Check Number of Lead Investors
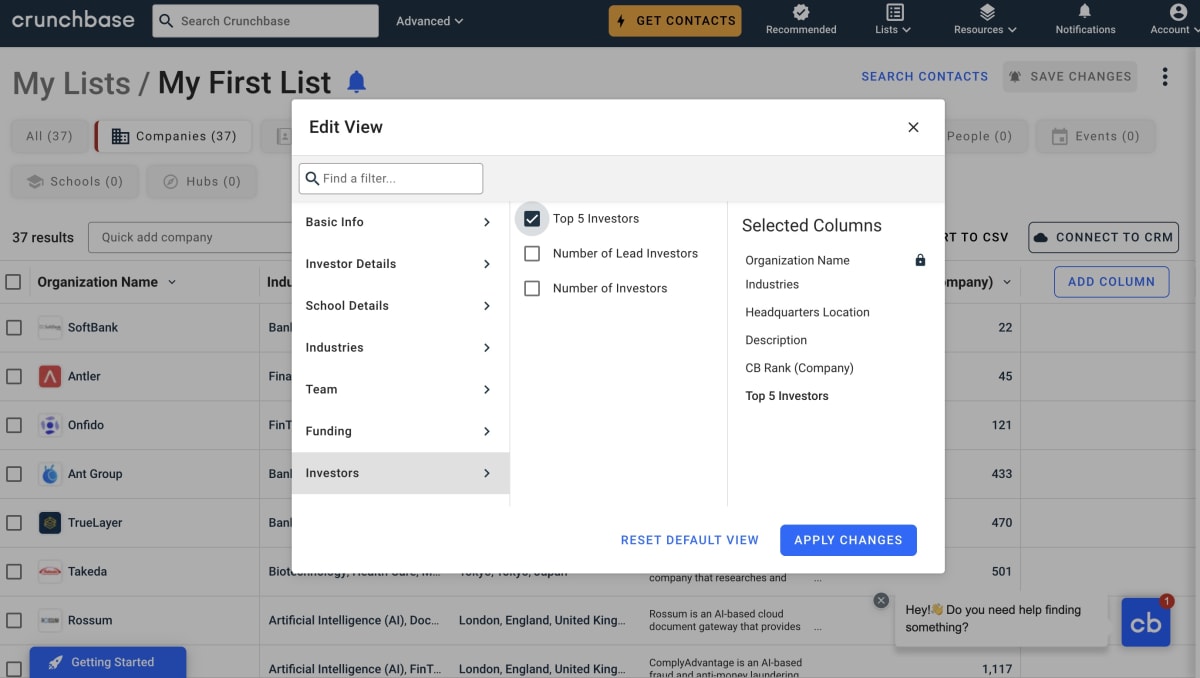This screenshot has width=1200, height=678. pyautogui.click(x=532, y=253)
